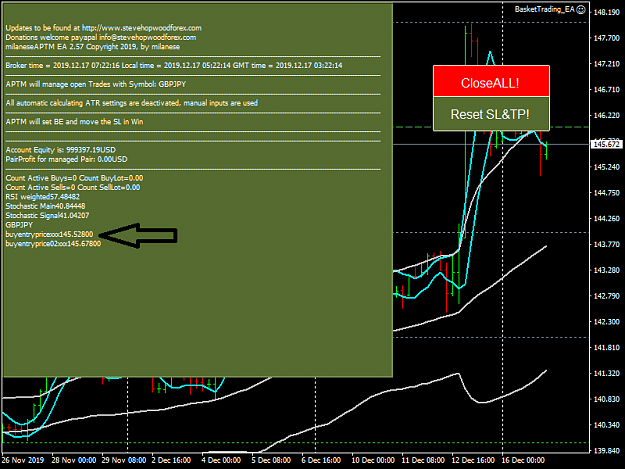Screen dimensions: 625x469
Task: Click the 145.240 price scale label
Action: coord(606,167)
